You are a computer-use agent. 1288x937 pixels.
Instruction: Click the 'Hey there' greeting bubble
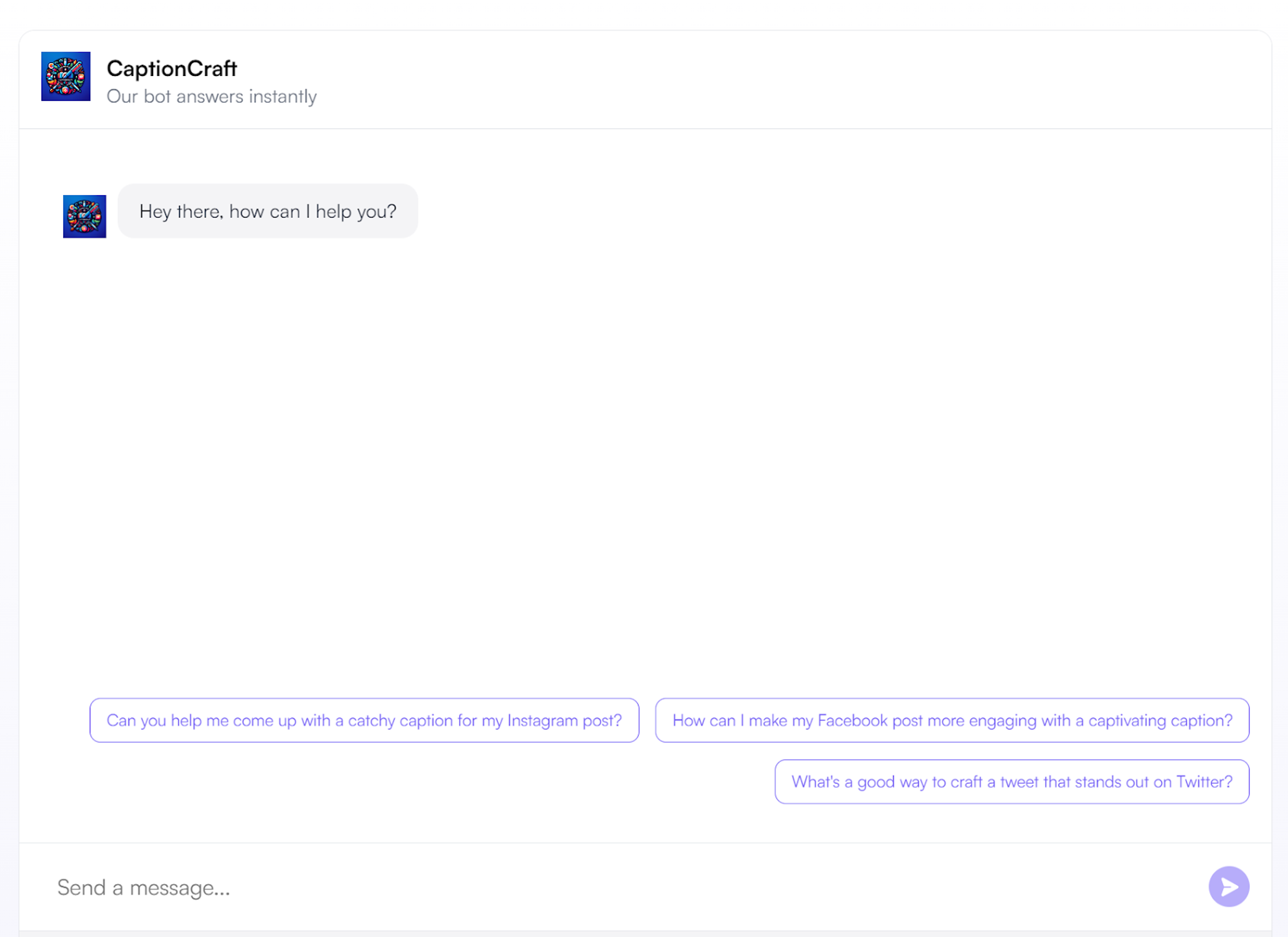(x=267, y=211)
